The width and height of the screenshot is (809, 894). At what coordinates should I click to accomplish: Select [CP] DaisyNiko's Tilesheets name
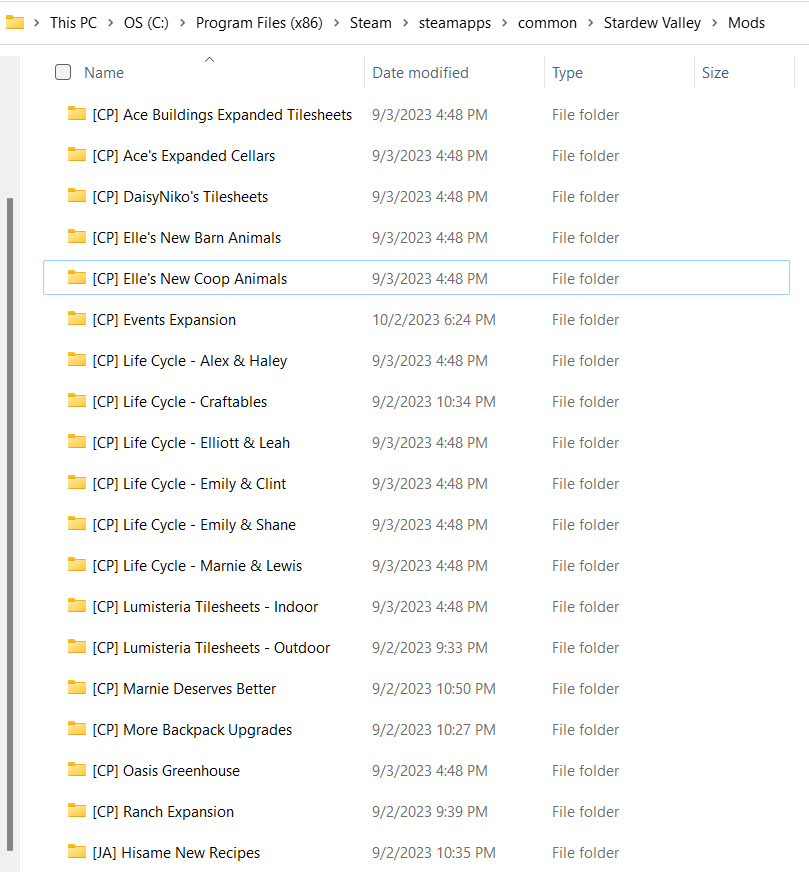pyautogui.click(x=180, y=197)
